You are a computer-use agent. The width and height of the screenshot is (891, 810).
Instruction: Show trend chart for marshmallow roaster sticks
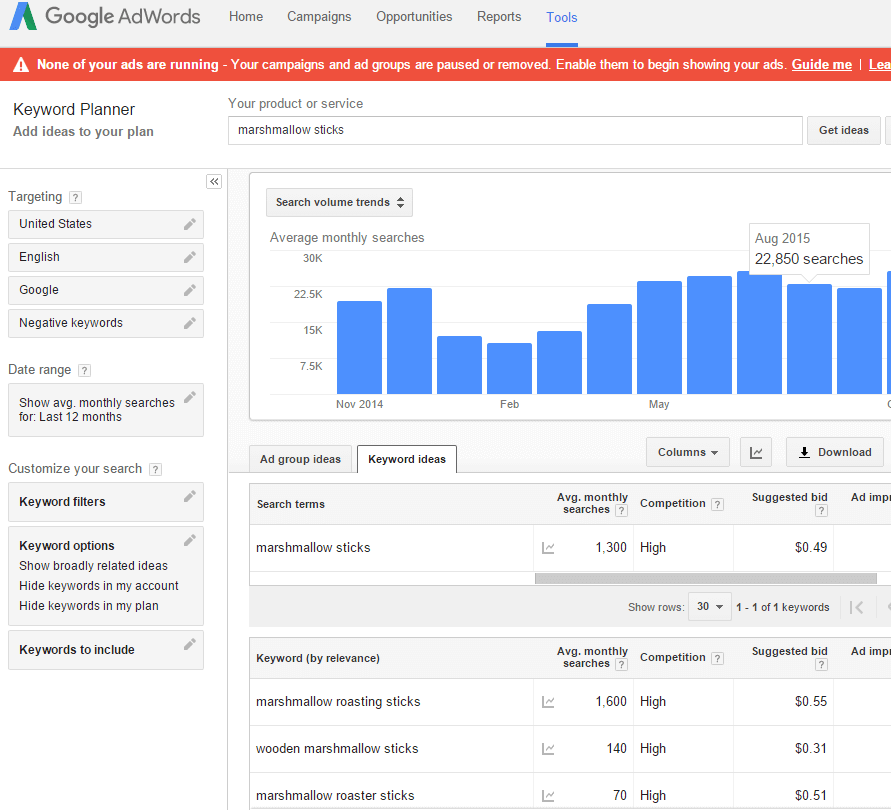click(x=548, y=796)
